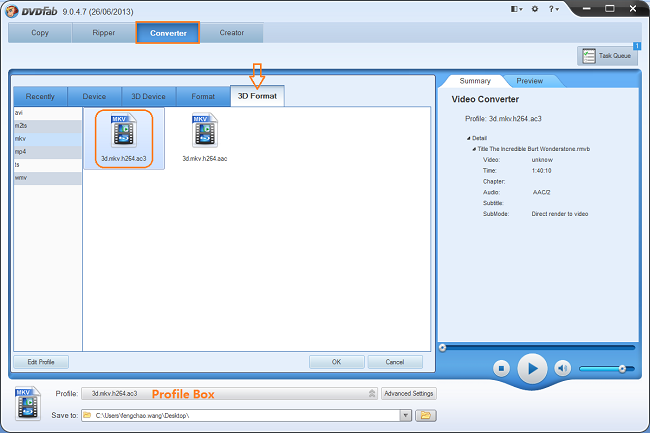Open Advanced Settings

point(409,394)
